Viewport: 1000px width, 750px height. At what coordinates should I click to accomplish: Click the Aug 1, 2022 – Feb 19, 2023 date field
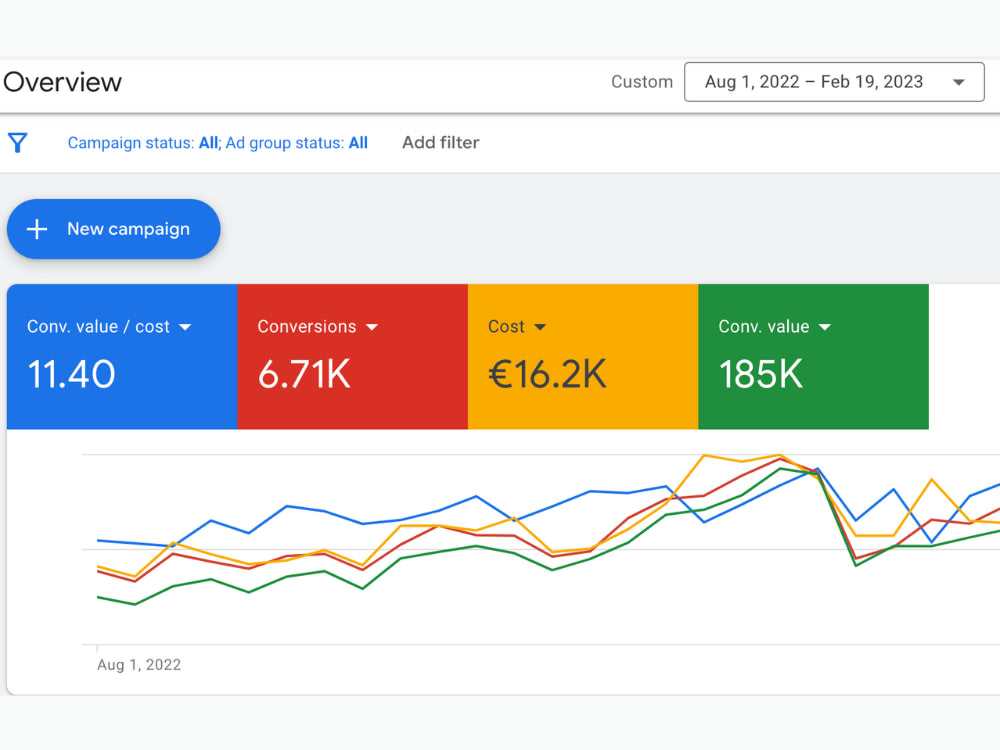coord(834,82)
